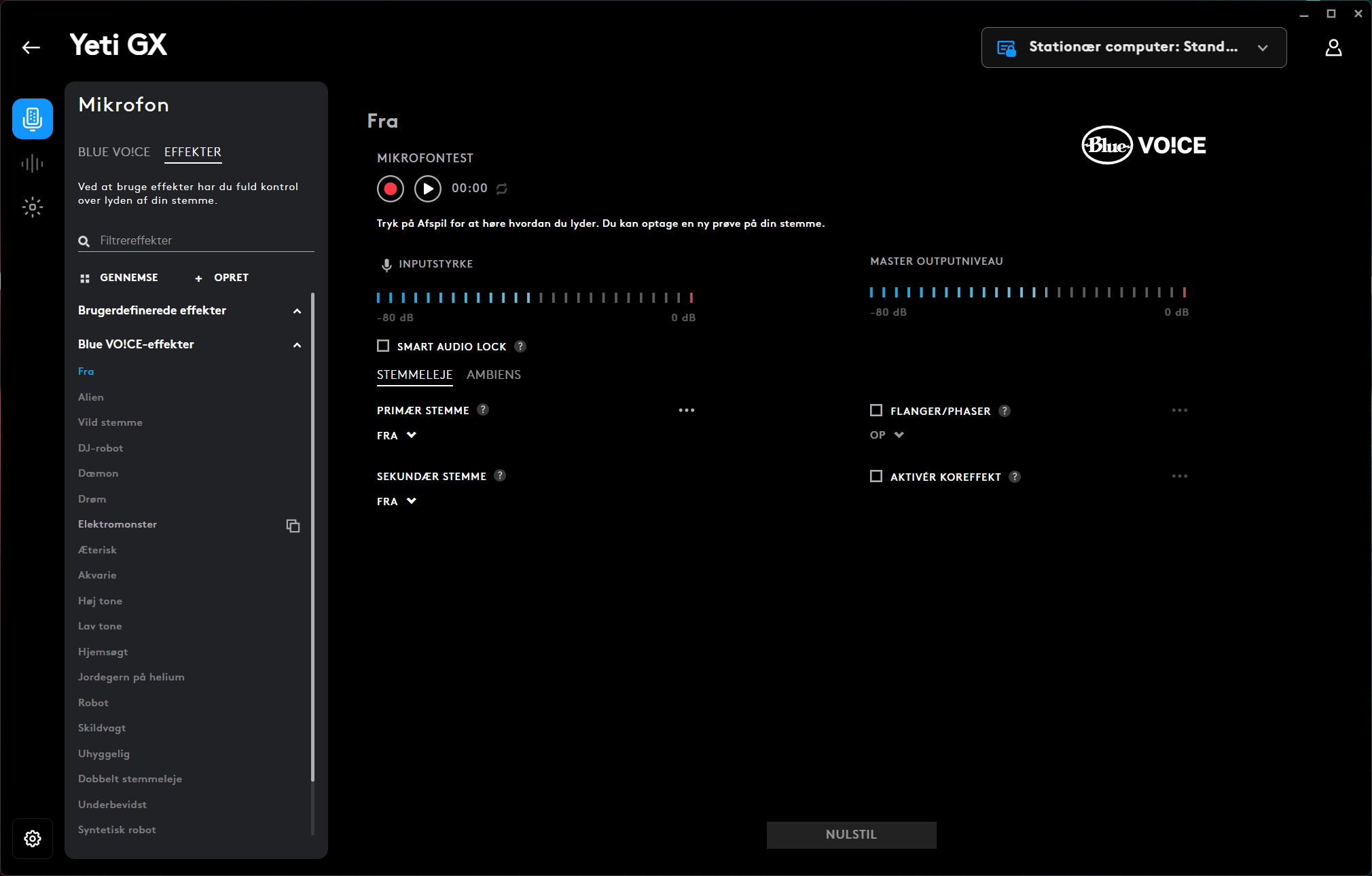Open the audio equalizer sidebar icon
This screenshot has height=876, width=1372.
[33, 164]
